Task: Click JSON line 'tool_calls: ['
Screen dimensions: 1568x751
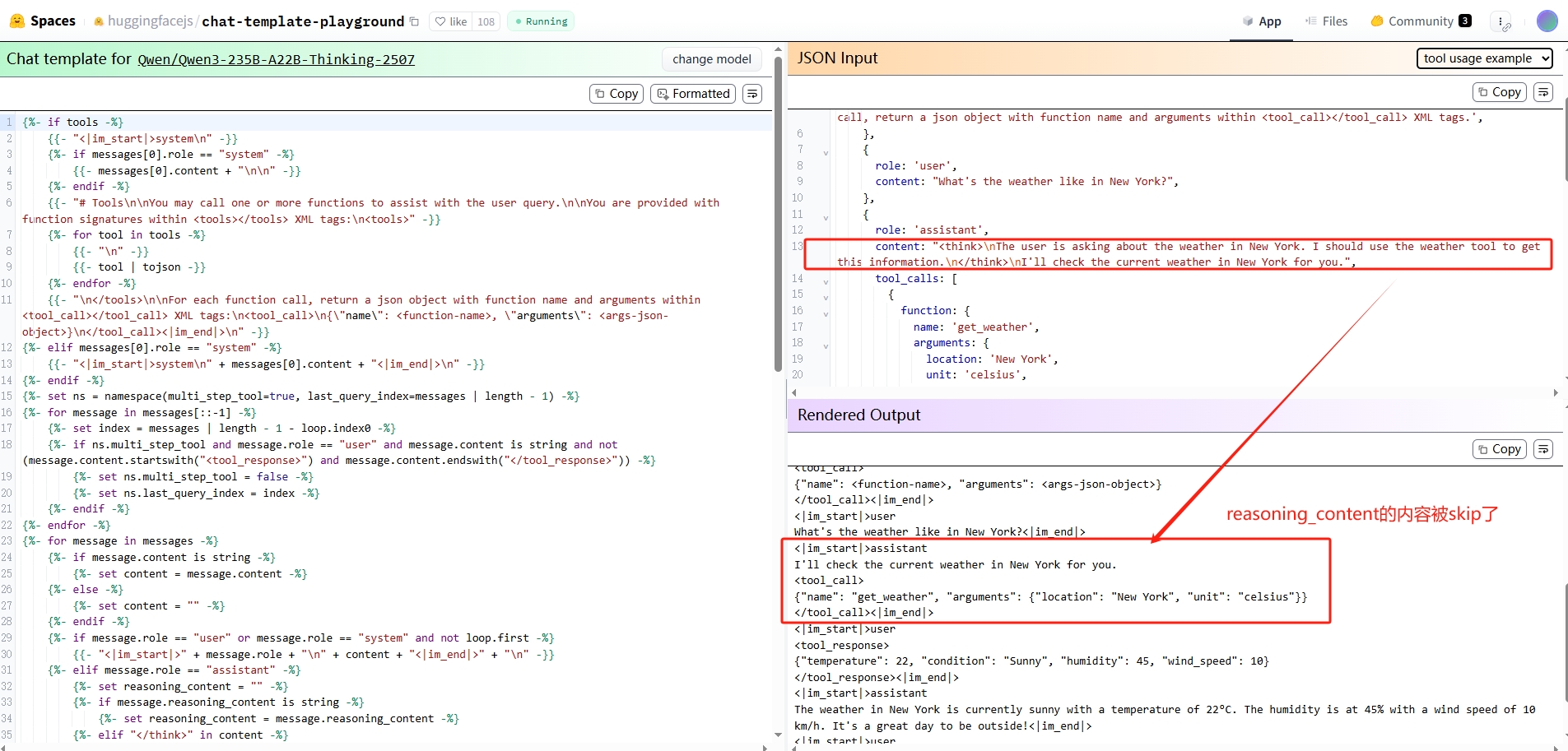Action: [916, 278]
